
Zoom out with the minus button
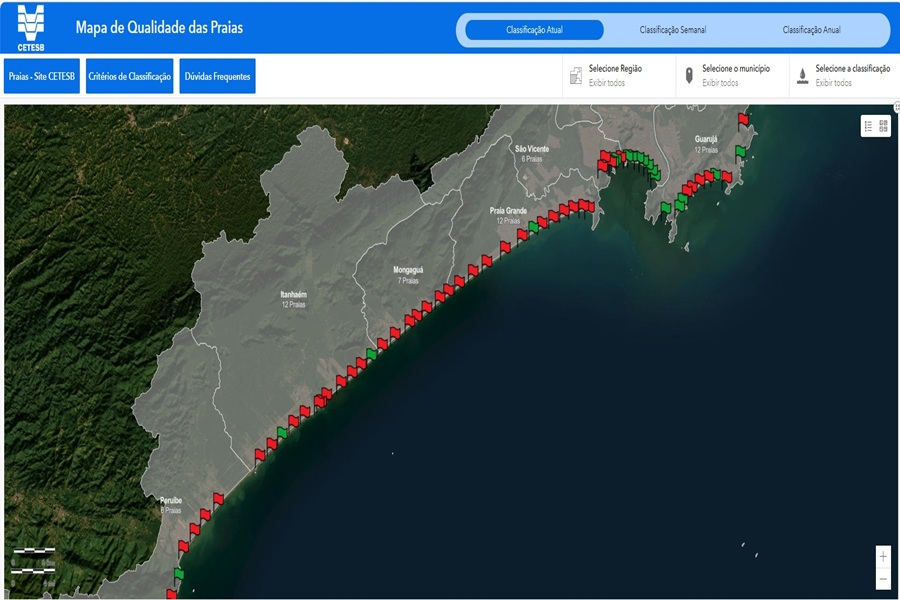click(x=883, y=579)
